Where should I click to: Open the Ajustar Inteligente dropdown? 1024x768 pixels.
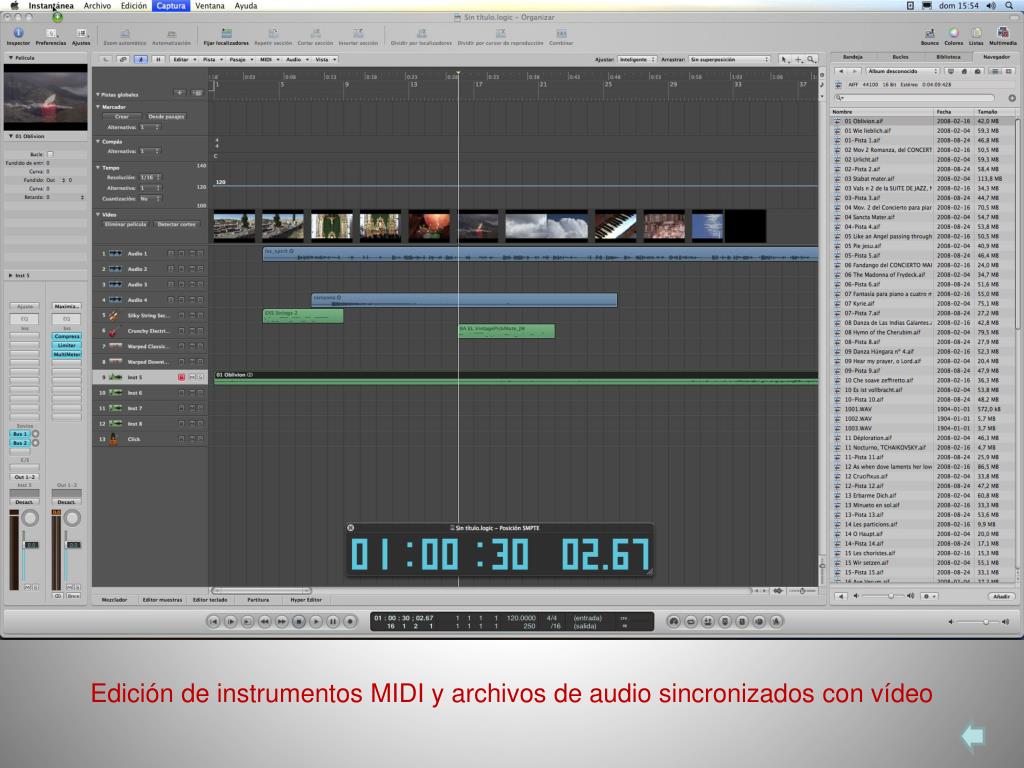click(637, 59)
